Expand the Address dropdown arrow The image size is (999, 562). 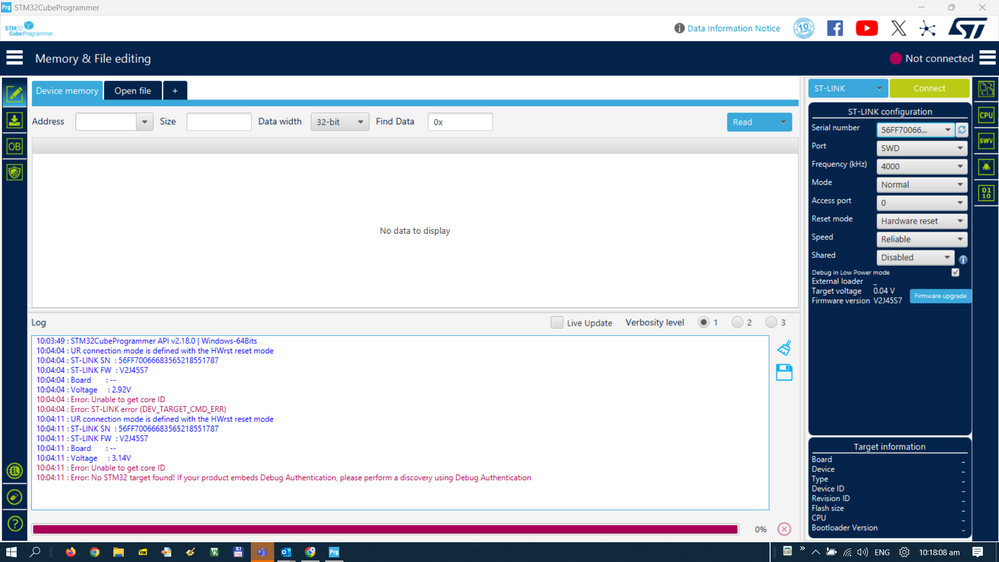[x=145, y=122]
